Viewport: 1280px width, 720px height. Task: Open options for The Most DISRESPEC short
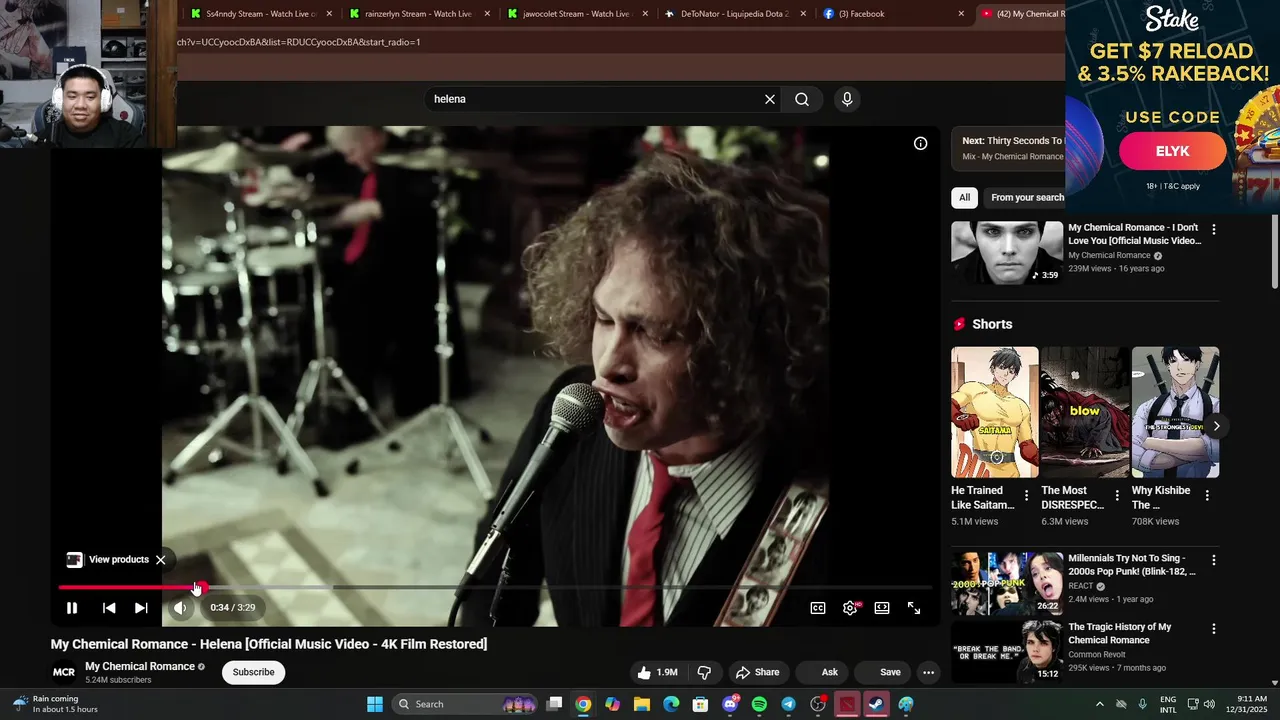[x=1117, y=496]
